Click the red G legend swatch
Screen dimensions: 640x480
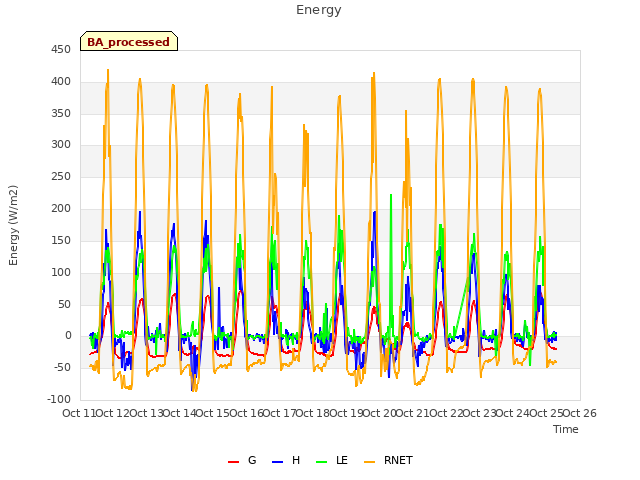(x=233, y=462)
